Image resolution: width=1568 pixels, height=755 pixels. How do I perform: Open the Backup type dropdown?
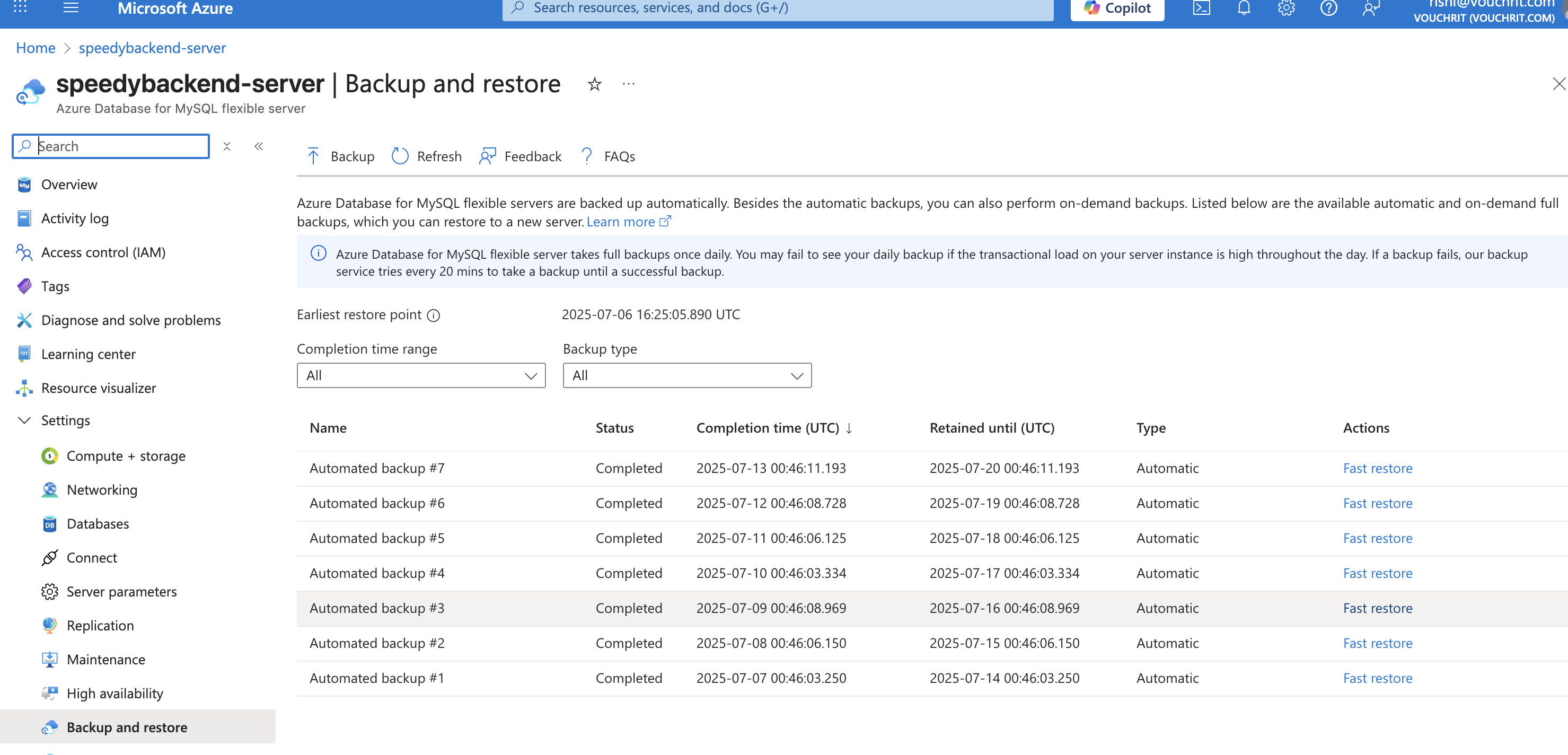tap(686, 376)
